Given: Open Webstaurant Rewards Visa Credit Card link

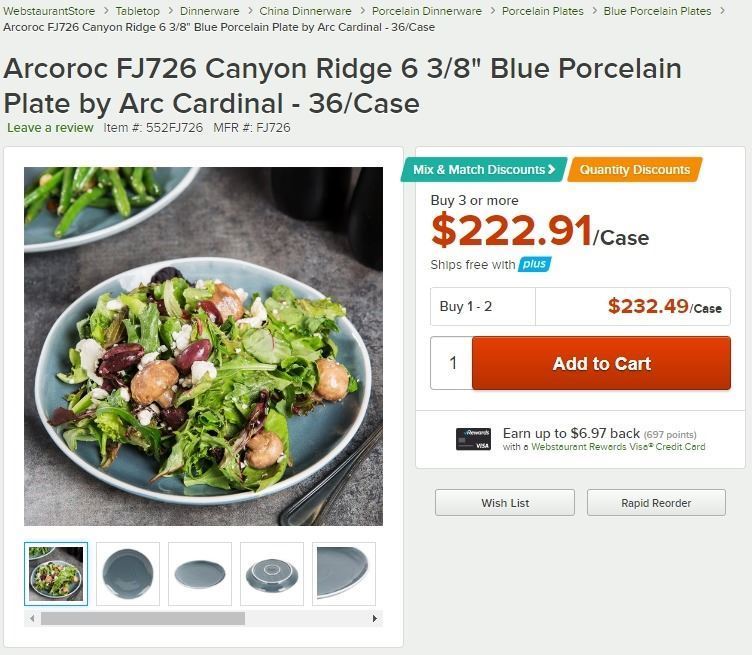Looking at the screenshot, I should [x=618, y=447].
